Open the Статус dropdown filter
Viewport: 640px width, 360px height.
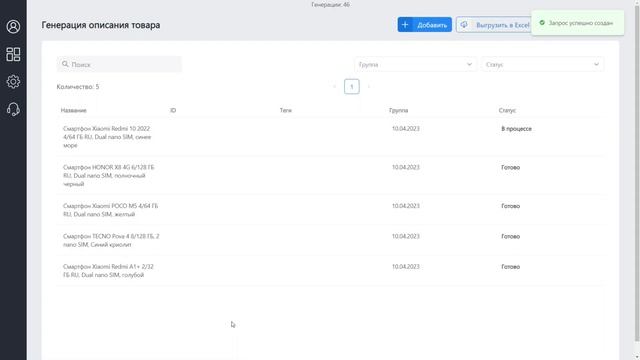(x=542, y=64)
